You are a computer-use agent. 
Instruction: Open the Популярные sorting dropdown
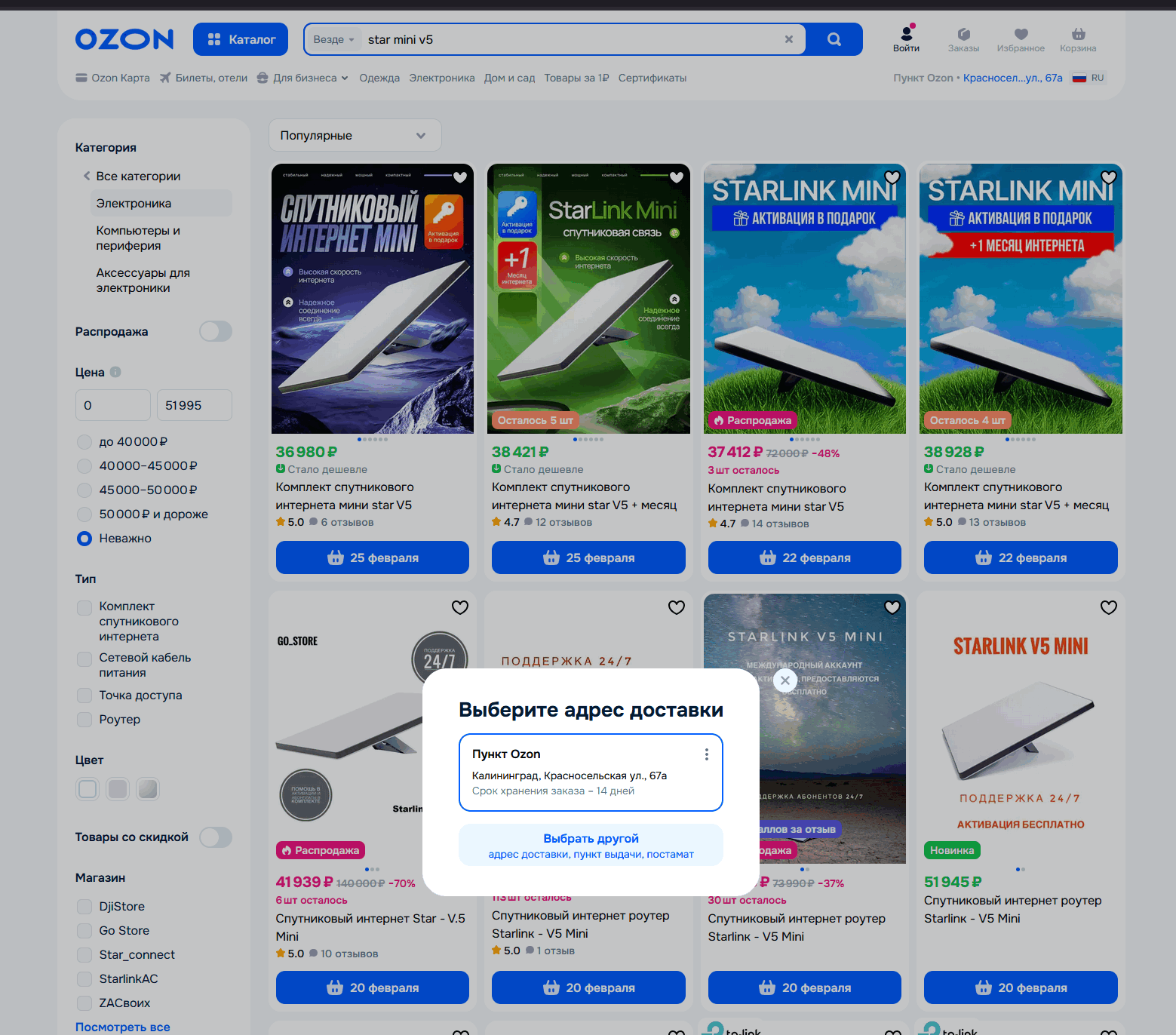pyautogui.click(x=355, y=136)
